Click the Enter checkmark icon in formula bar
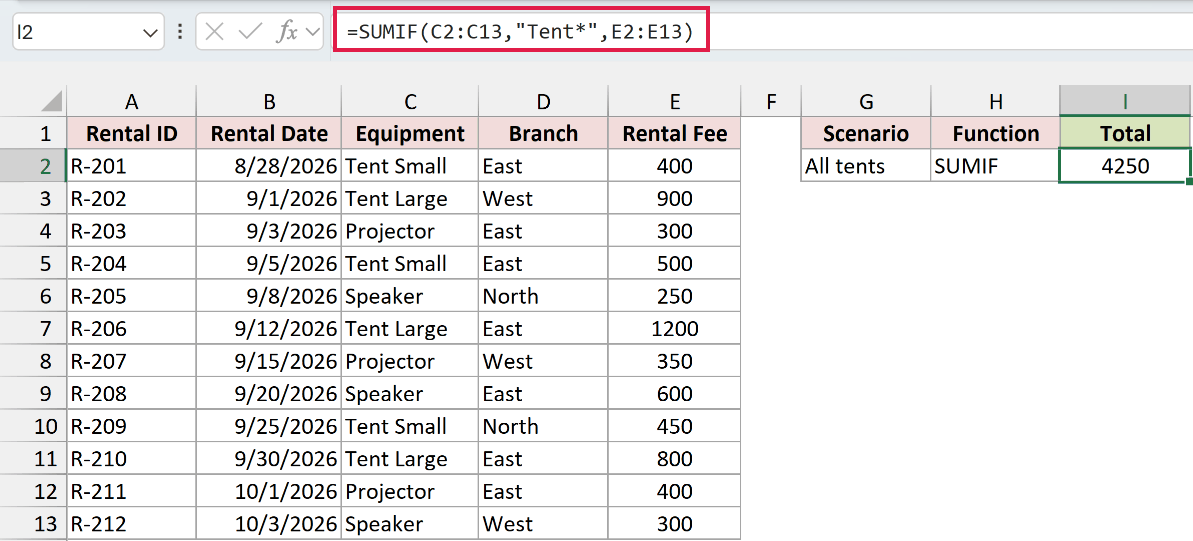 pos(250,32)
